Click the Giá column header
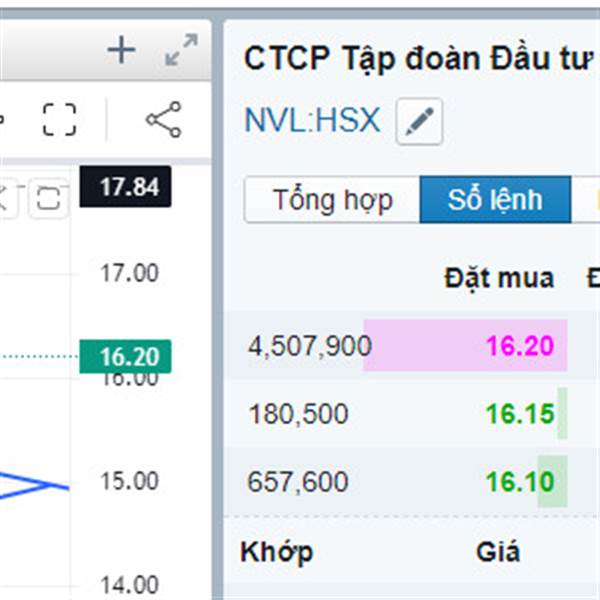Image resolution: width=600 pixels, height=600 pixels. click(x=498, y=552)
